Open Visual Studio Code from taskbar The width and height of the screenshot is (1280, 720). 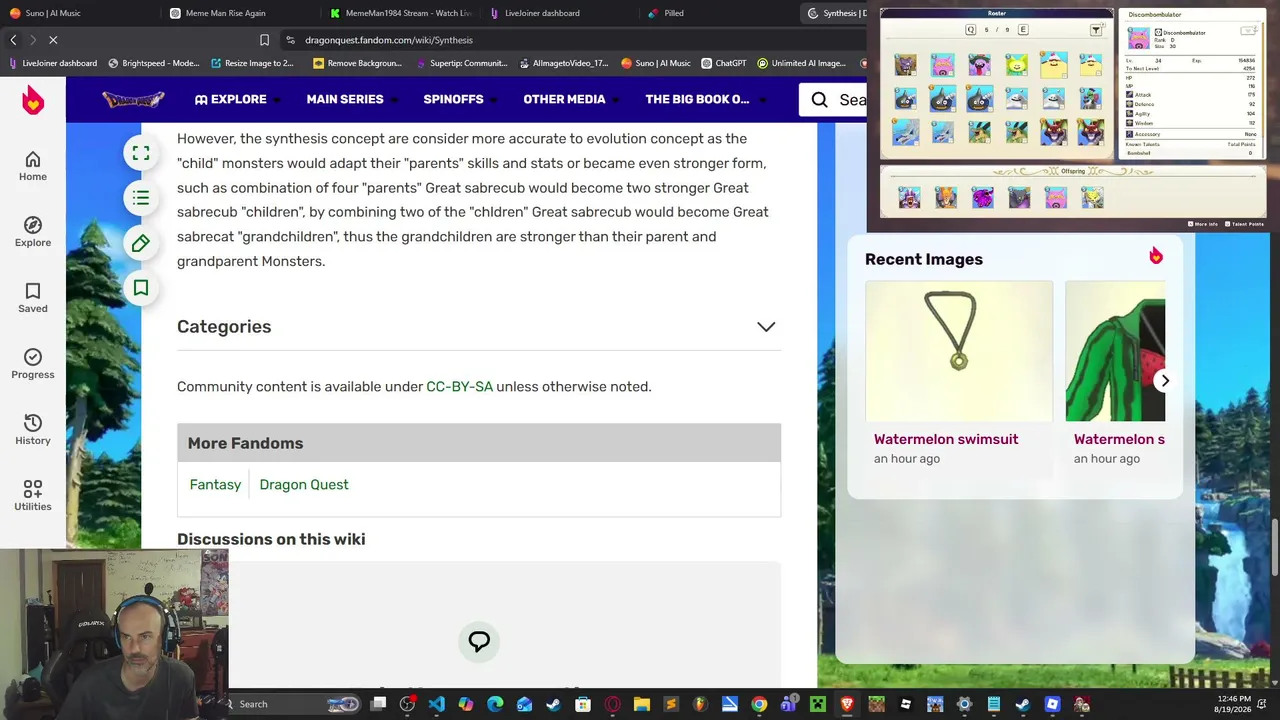pyautogui.click(x=437, y=704)
